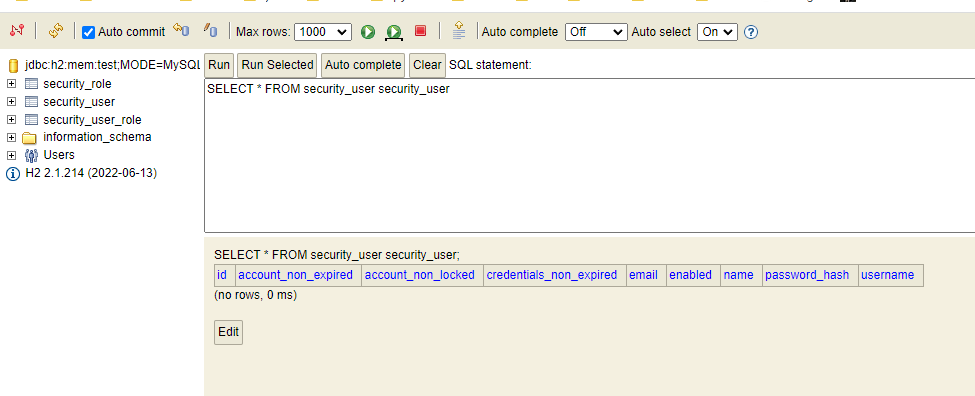Open the Auto complete dropdown
The image size is (975, 396).
pyautogui.click(x=596, y=32)
